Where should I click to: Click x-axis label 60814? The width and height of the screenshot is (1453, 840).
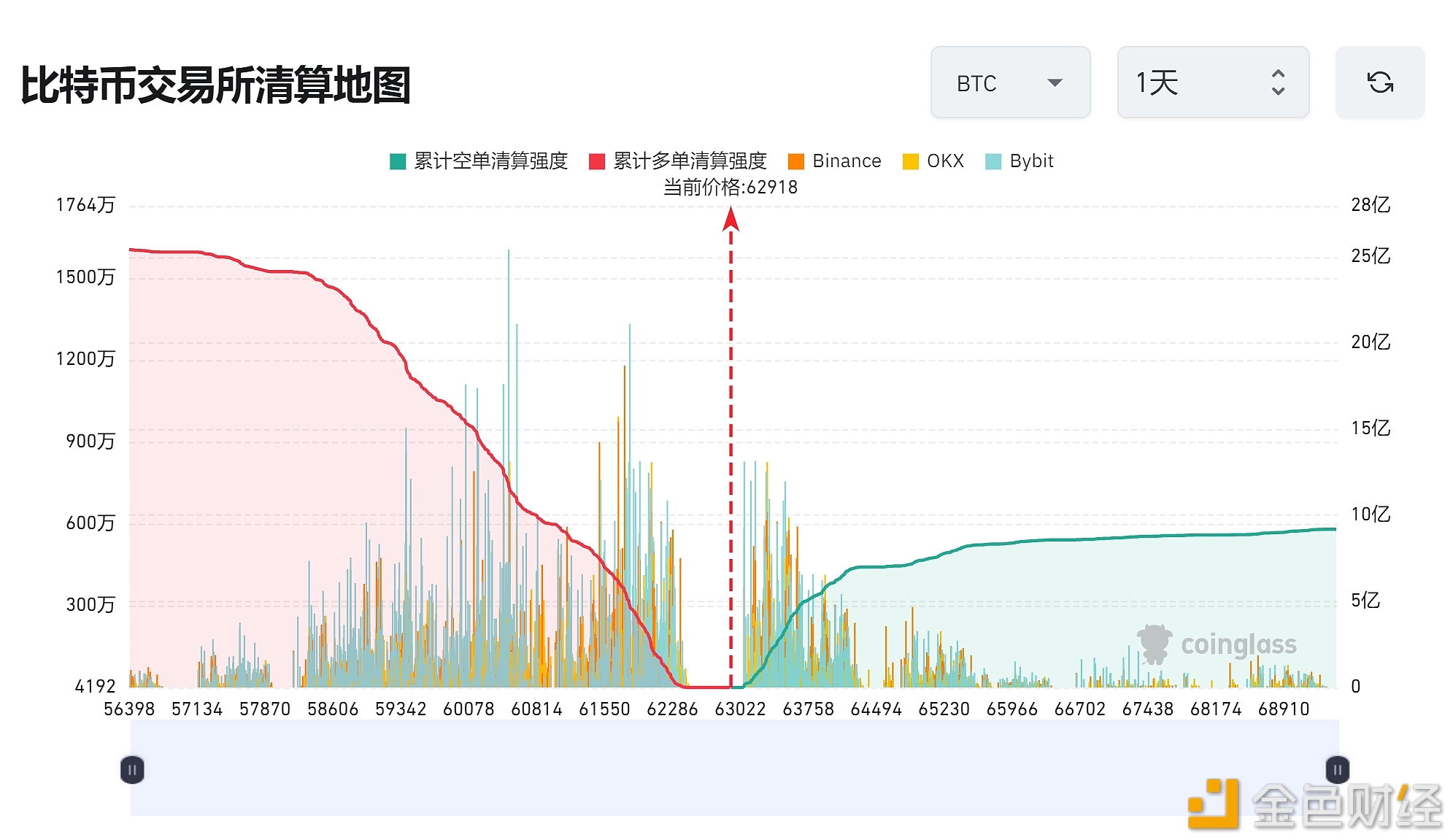click(536, 709)
